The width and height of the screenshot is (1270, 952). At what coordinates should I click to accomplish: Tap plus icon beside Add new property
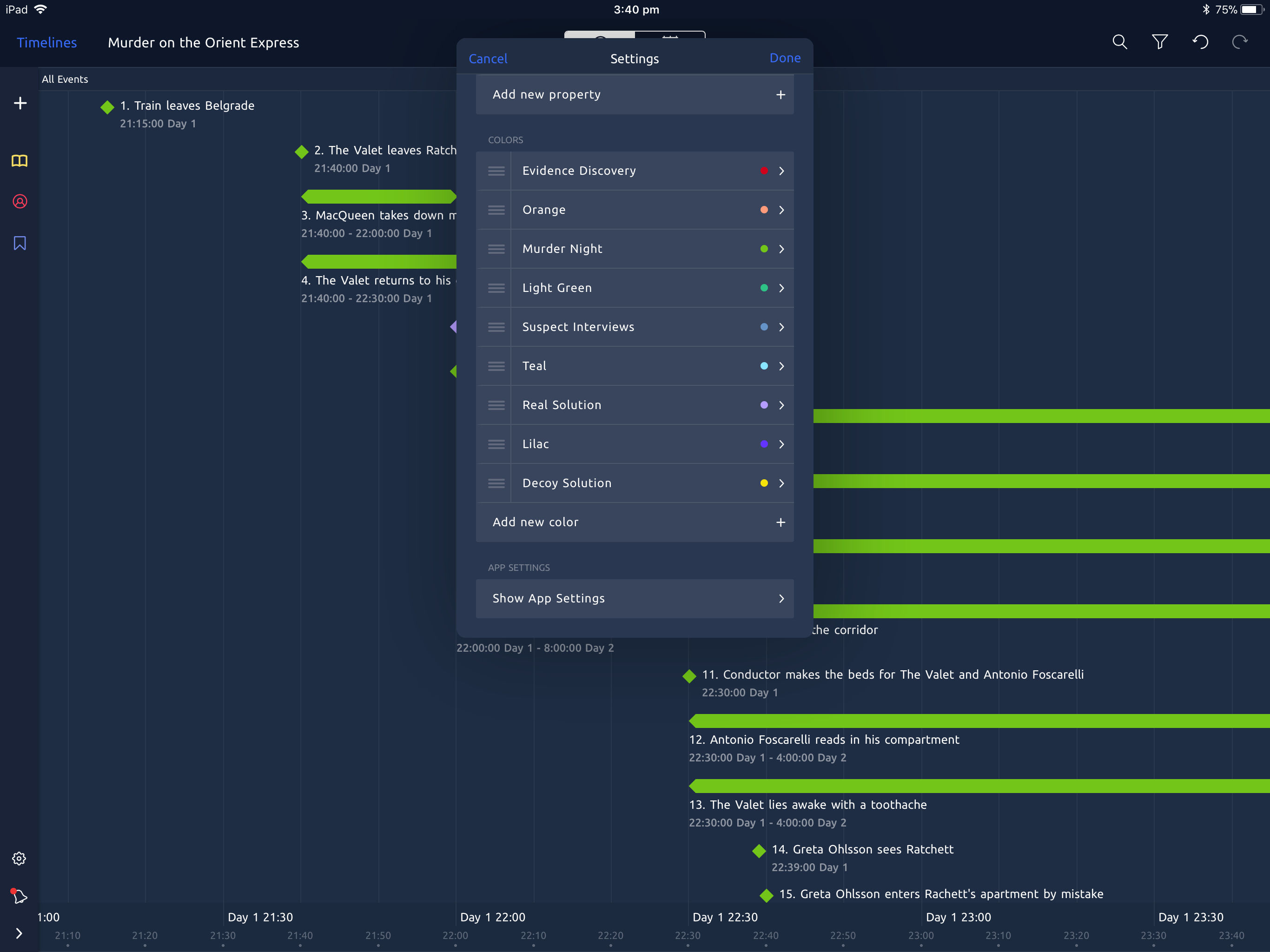click(780, 95)
